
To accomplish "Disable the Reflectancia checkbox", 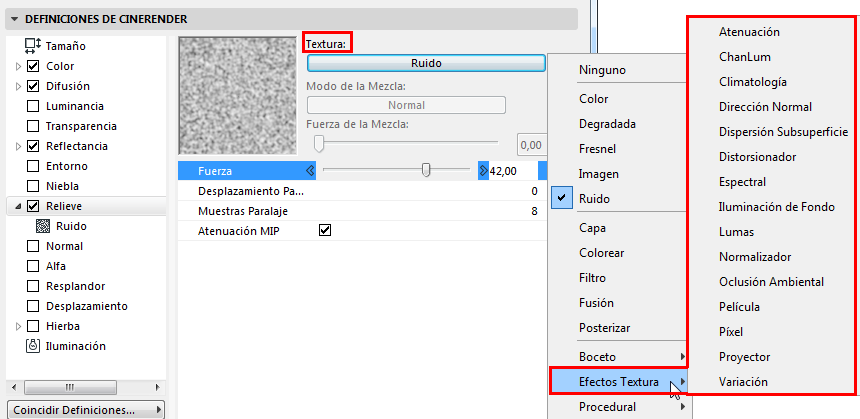I will [33, 146].
